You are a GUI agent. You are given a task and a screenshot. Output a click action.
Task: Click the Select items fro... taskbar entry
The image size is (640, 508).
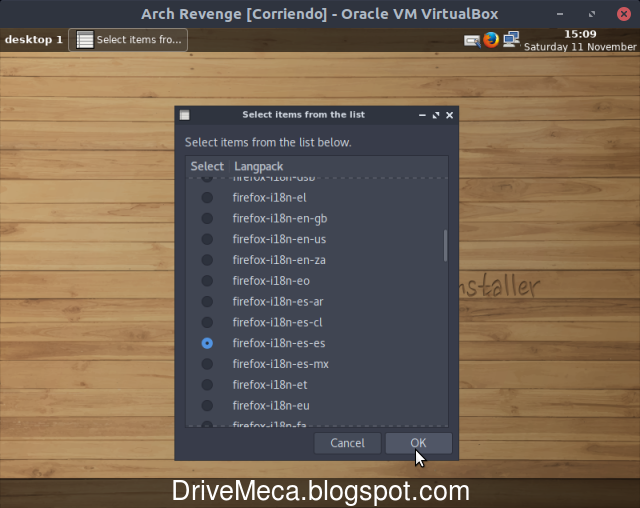(x=128, y=40)
